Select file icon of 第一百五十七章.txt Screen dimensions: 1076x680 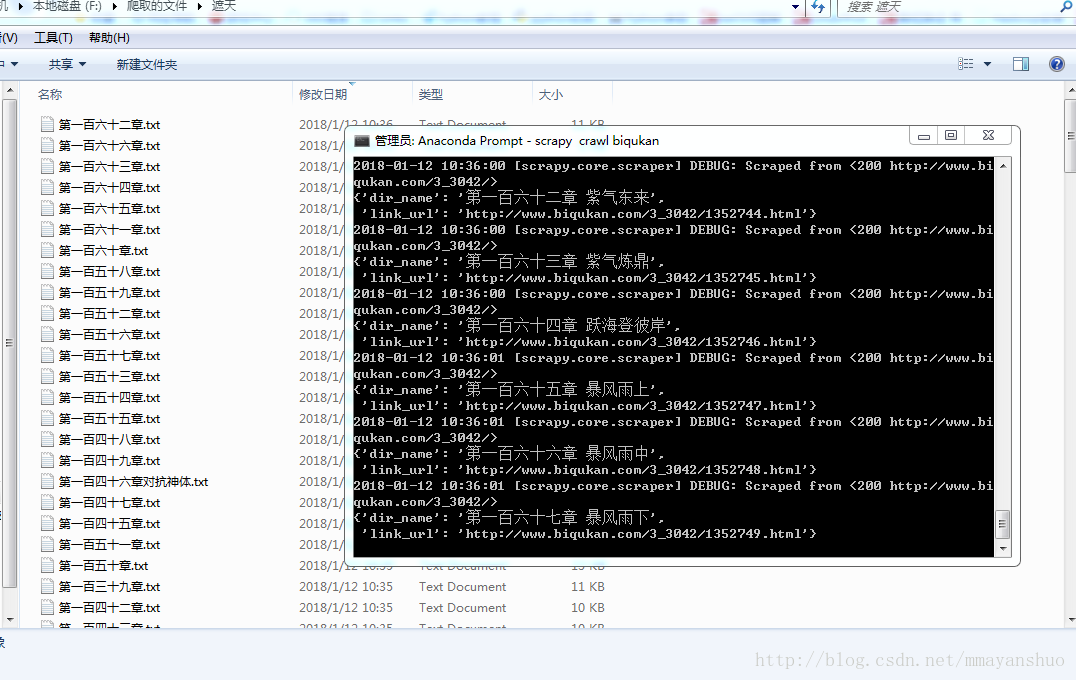pos(47,355)
